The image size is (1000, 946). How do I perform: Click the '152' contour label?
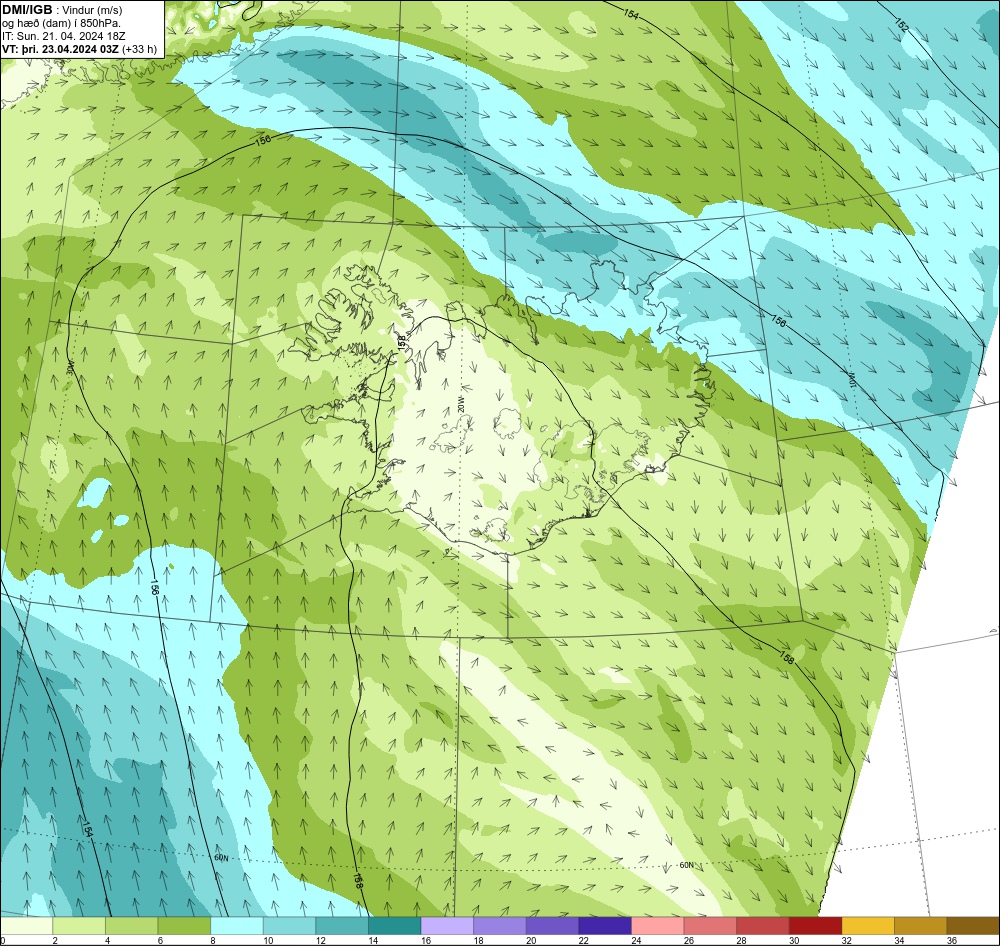pyautogui.click(x=901, y=26)
